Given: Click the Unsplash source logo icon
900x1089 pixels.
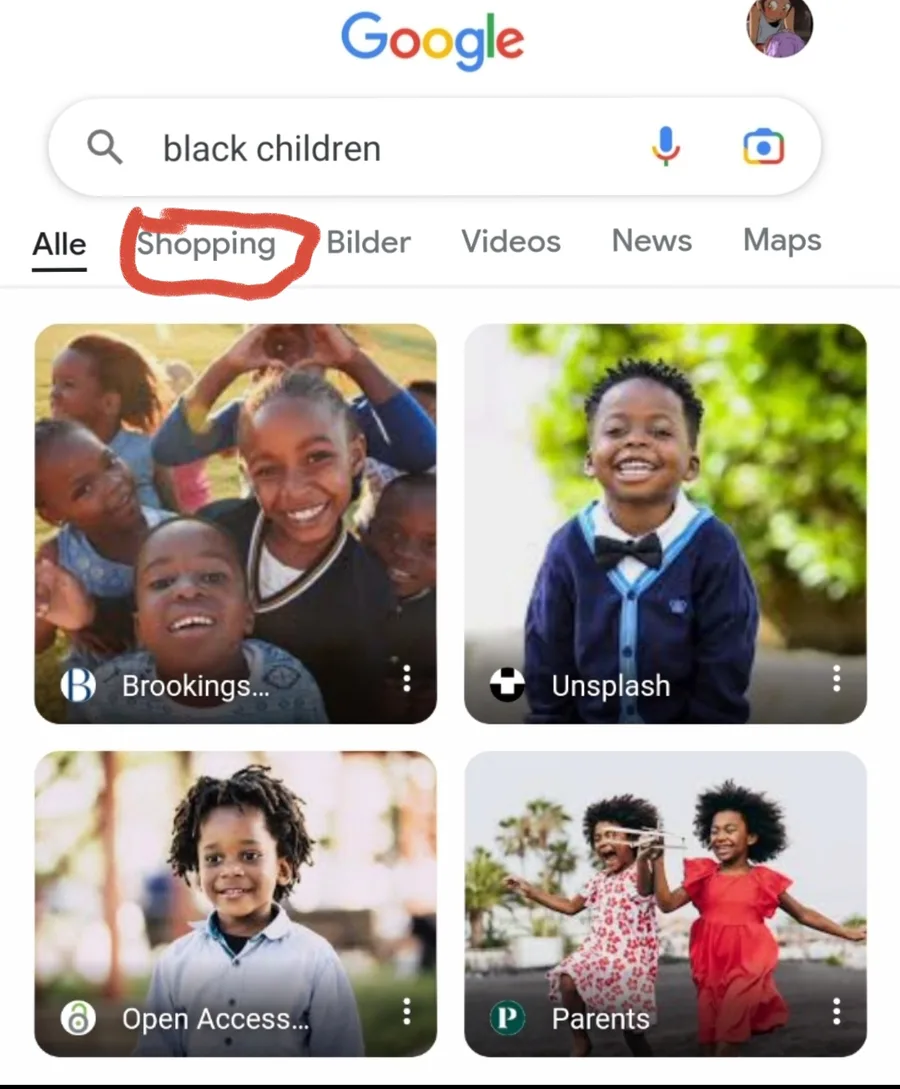Looking at the screenshot, I should click(507, 685).
